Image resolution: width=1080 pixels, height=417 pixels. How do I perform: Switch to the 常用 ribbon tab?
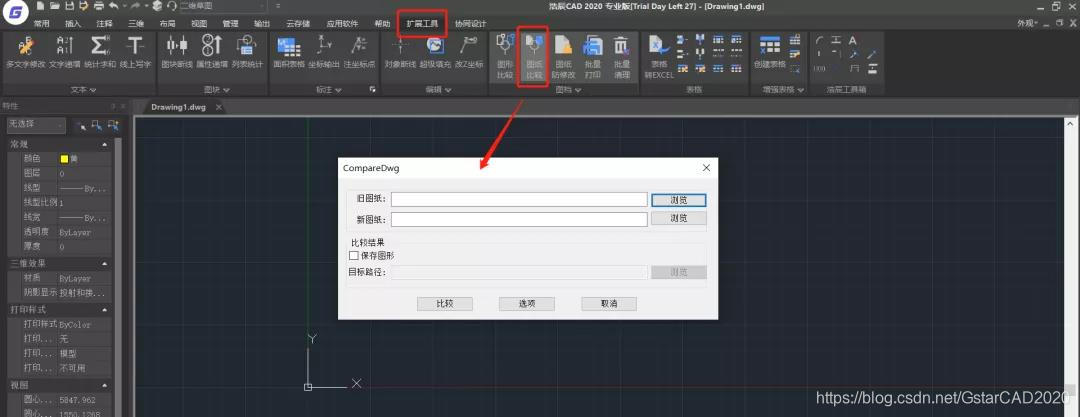41,23
